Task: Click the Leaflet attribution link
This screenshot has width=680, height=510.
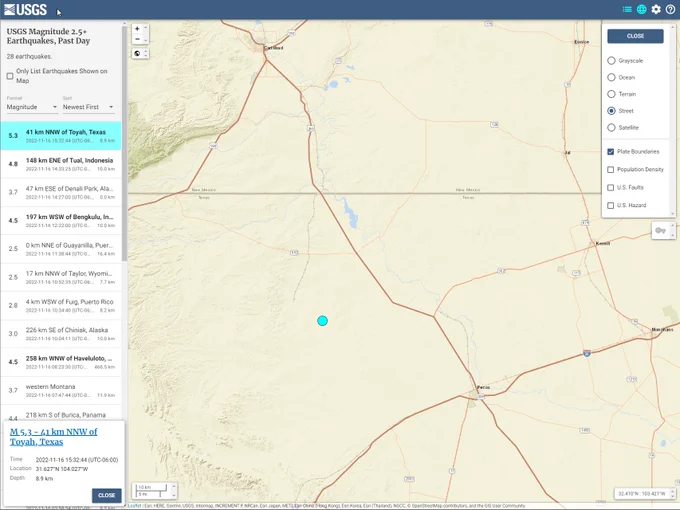Action: pyautogui.click(x=134, y=506)
